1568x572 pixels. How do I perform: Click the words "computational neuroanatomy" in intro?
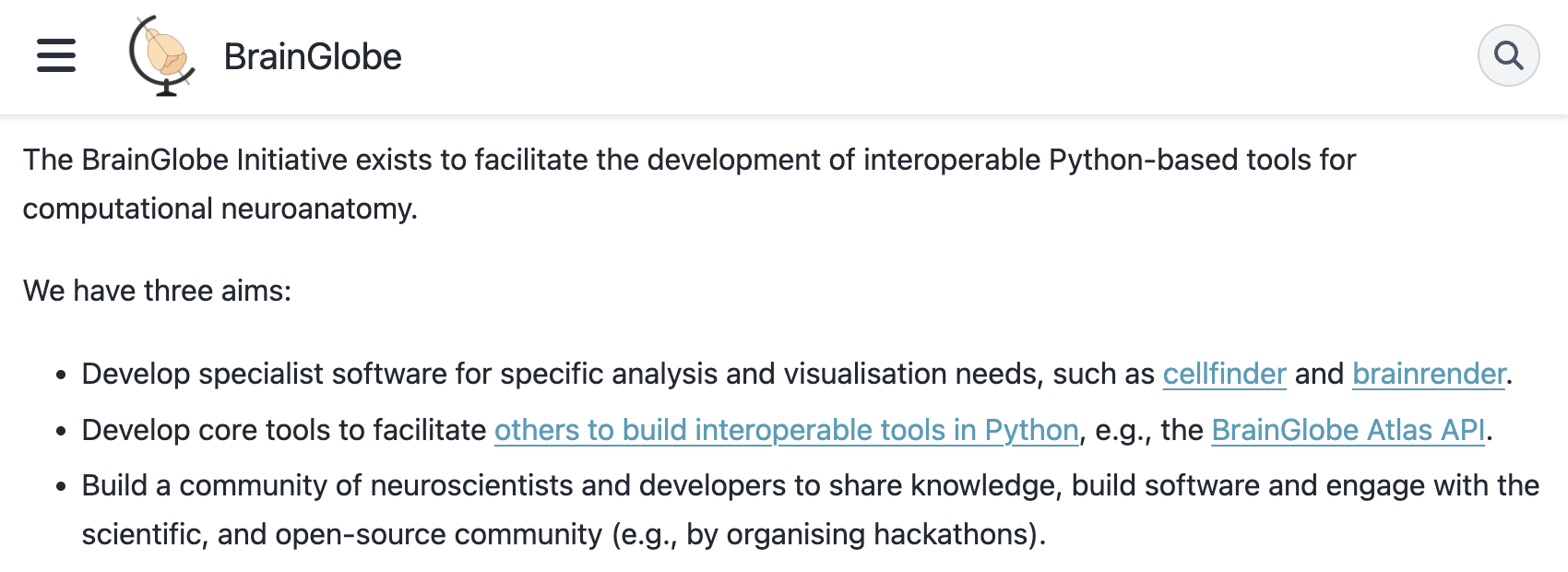pos(219,209)
